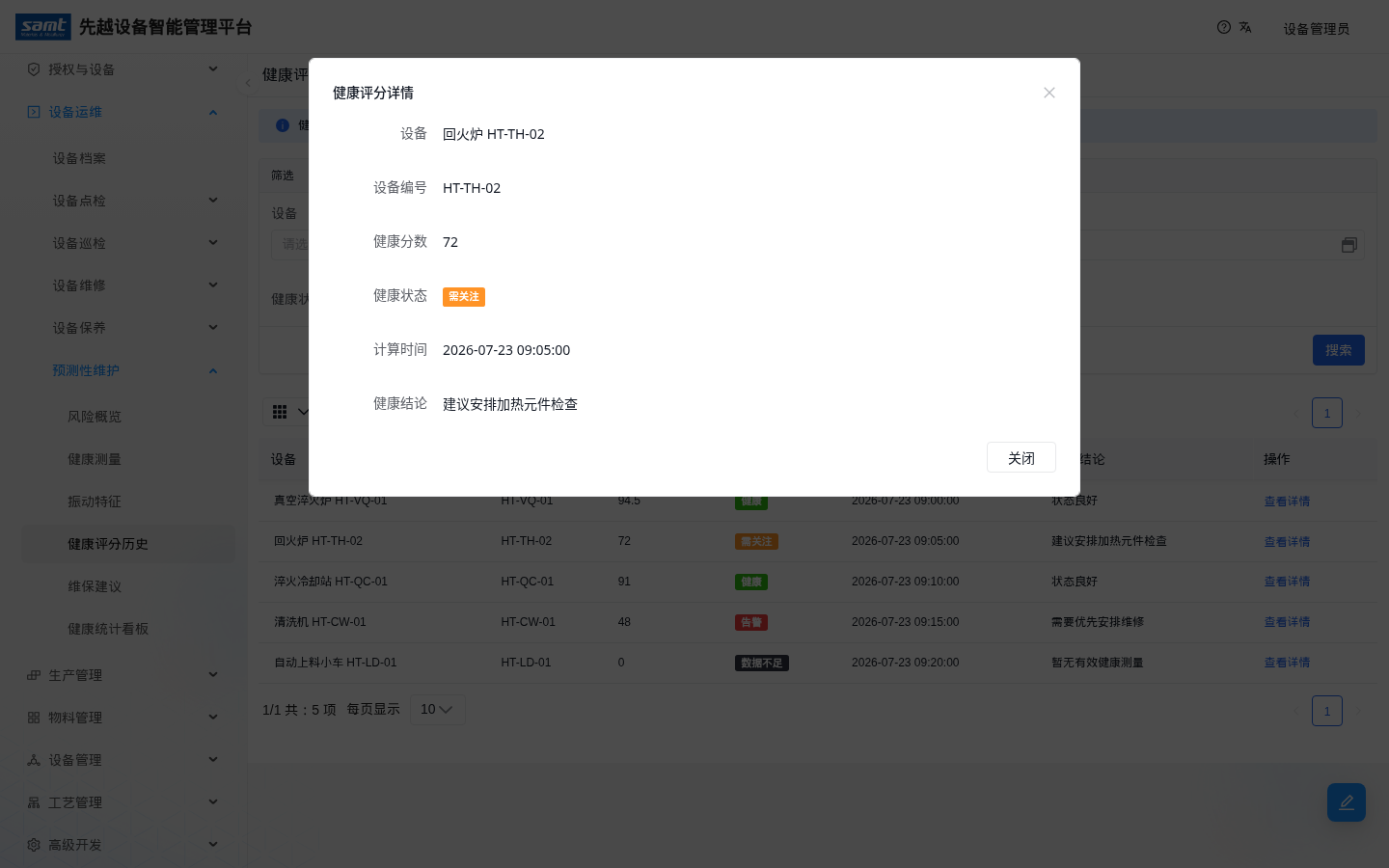Expand the 设备维修 submenu chevron

tap(213, 285)
